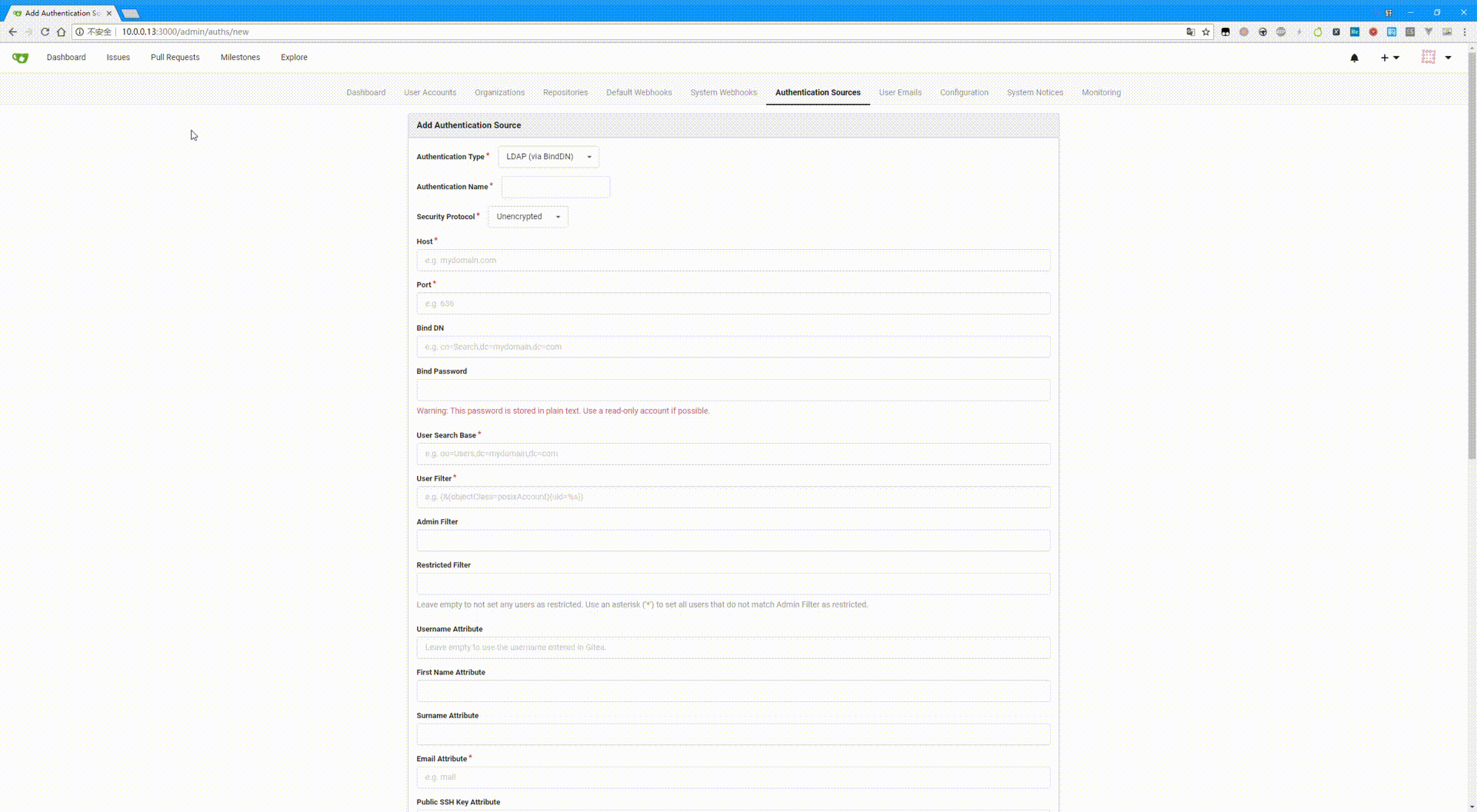Switch to System Notices tab
This screenshot has width=1477, height=812.
[1035, 92]
